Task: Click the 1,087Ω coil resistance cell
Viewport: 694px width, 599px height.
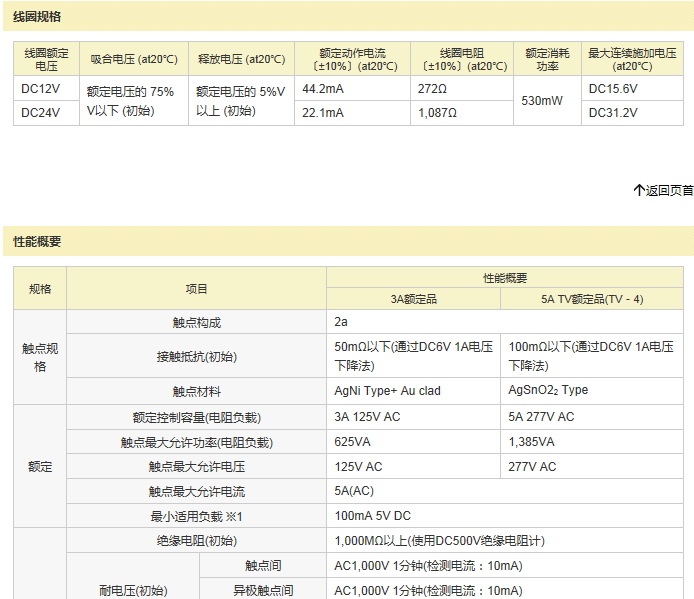Action: [x=438, y=113]
